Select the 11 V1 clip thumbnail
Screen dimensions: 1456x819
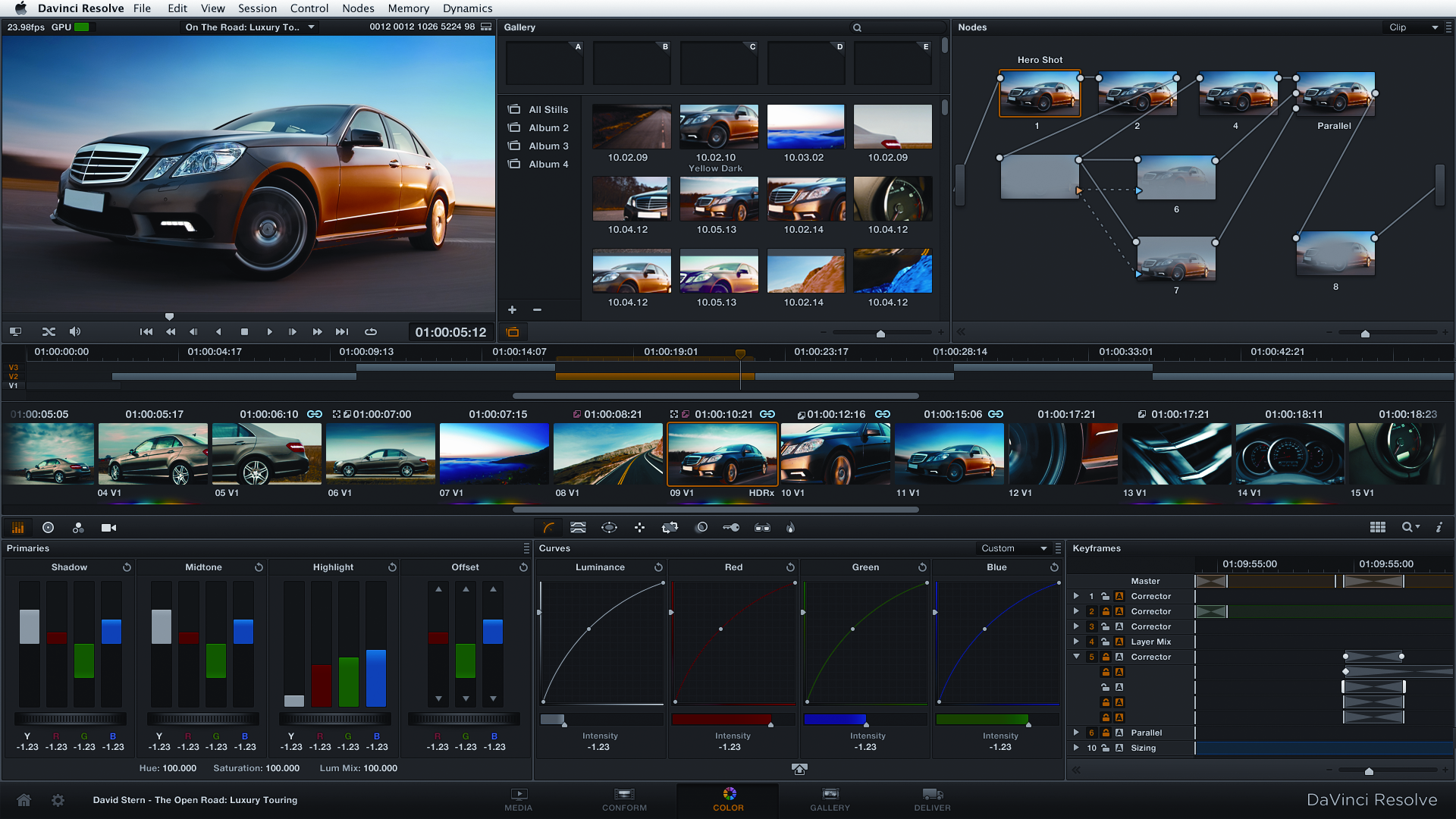click(949, 453)
